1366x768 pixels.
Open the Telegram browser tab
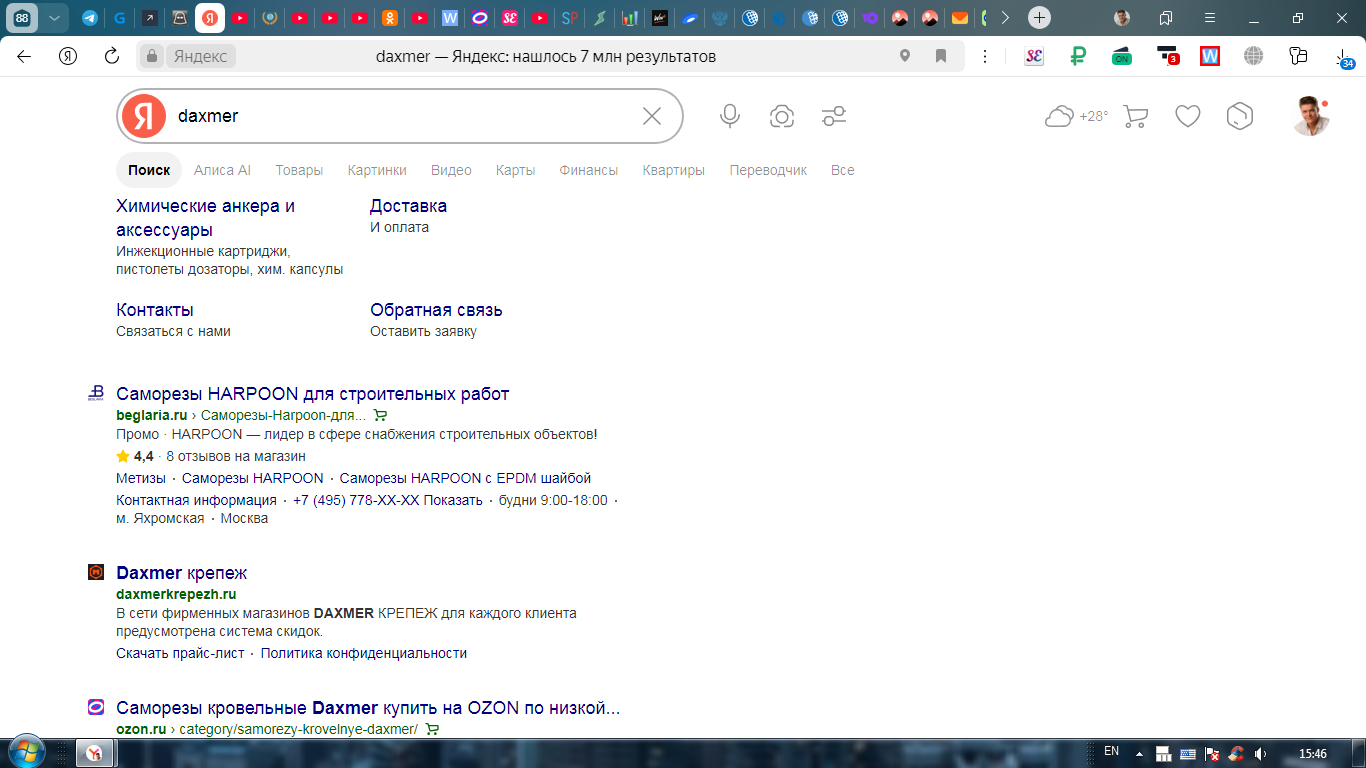click(x=90, y=18)
